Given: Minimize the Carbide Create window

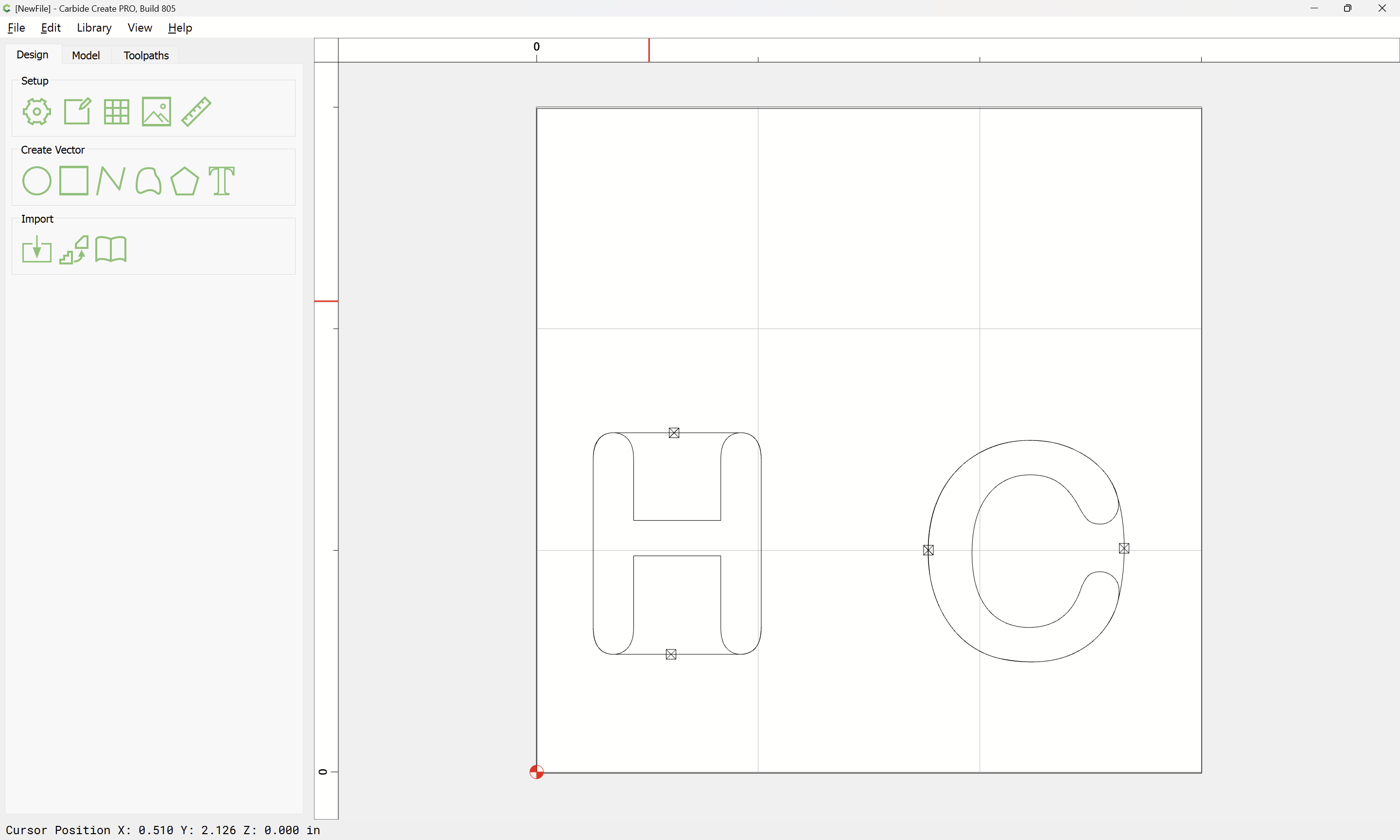Looking at the screenshot, I should (x=1314, y=8).
